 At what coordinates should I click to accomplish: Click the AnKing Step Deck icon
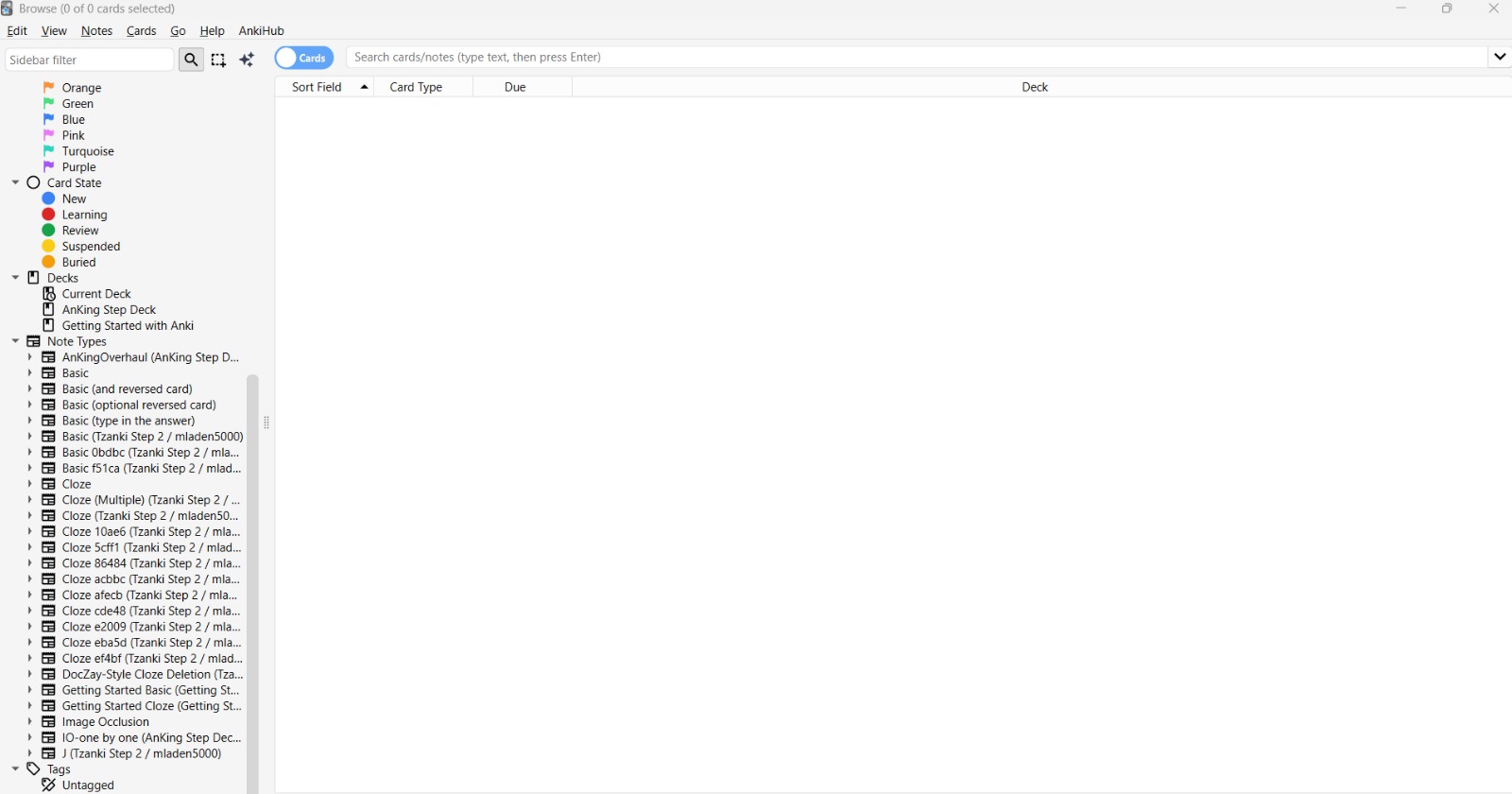click(49, 310)
